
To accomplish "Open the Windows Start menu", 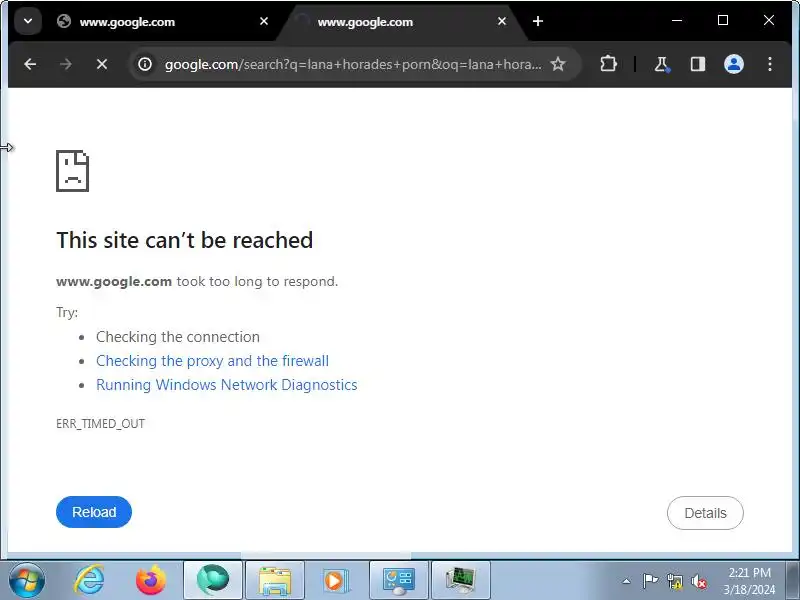I will coord(26,581).
